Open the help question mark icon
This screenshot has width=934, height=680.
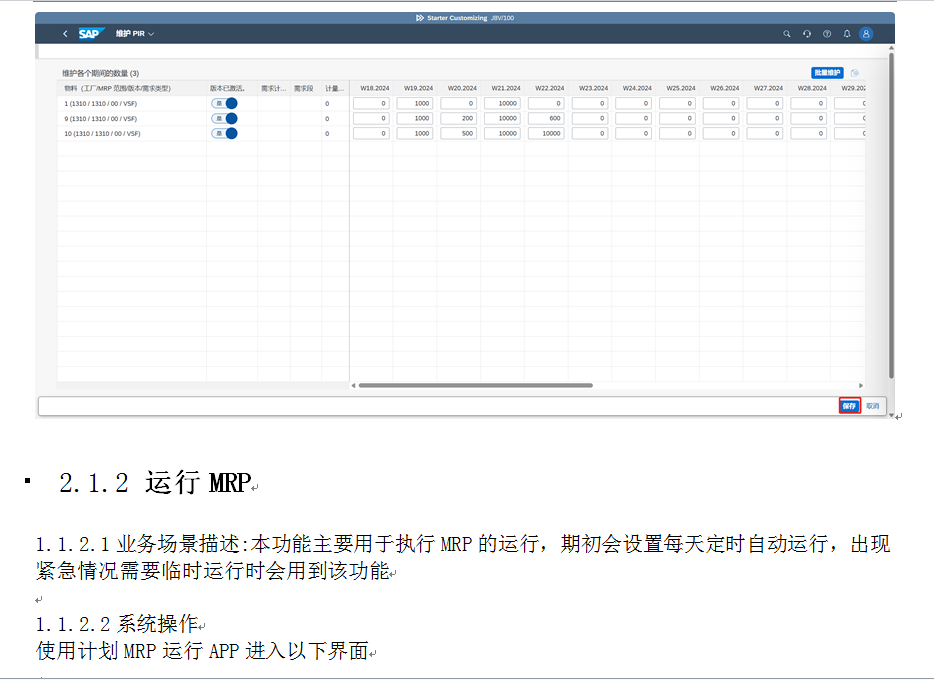(827, 33)
